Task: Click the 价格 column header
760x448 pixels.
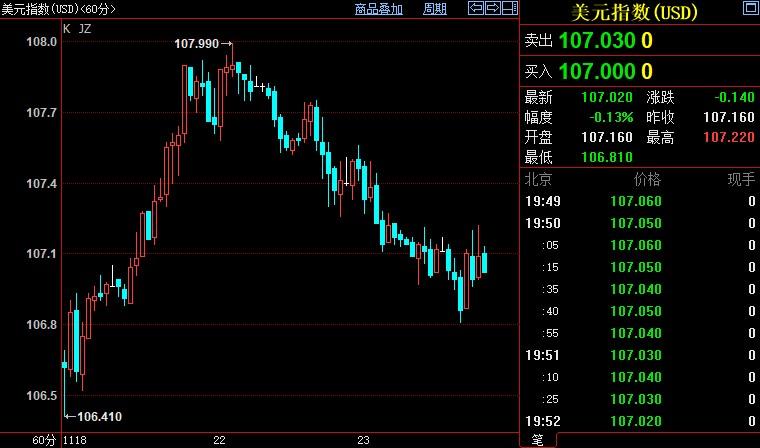Action: (647, 179)
